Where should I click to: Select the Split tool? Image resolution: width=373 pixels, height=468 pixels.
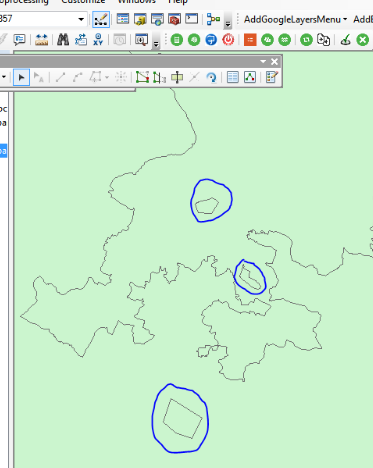pyautogui.click(x=194, y=77)
